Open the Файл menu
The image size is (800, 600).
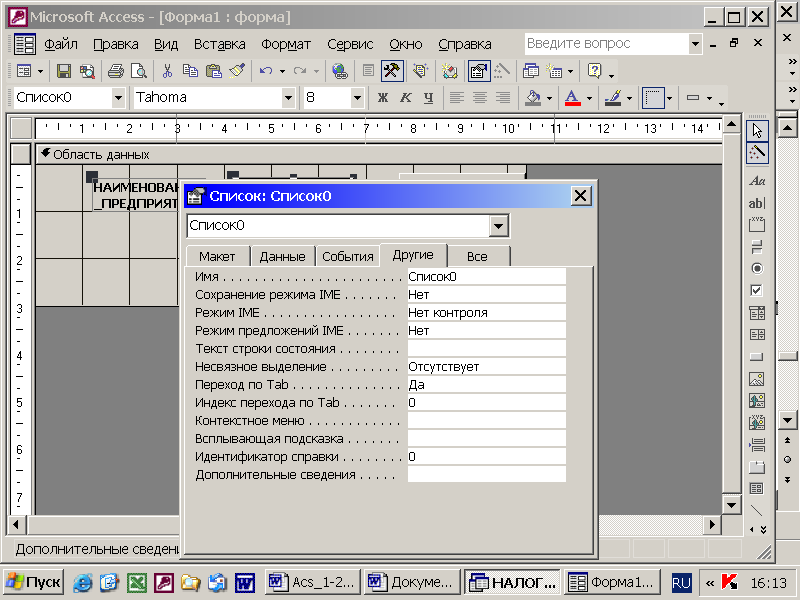[61, 44]
